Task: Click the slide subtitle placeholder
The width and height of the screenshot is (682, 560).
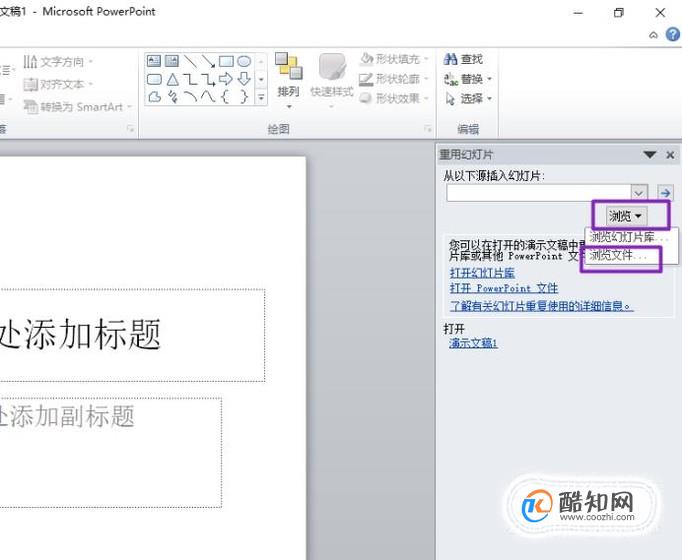Action: pos(111,452)
